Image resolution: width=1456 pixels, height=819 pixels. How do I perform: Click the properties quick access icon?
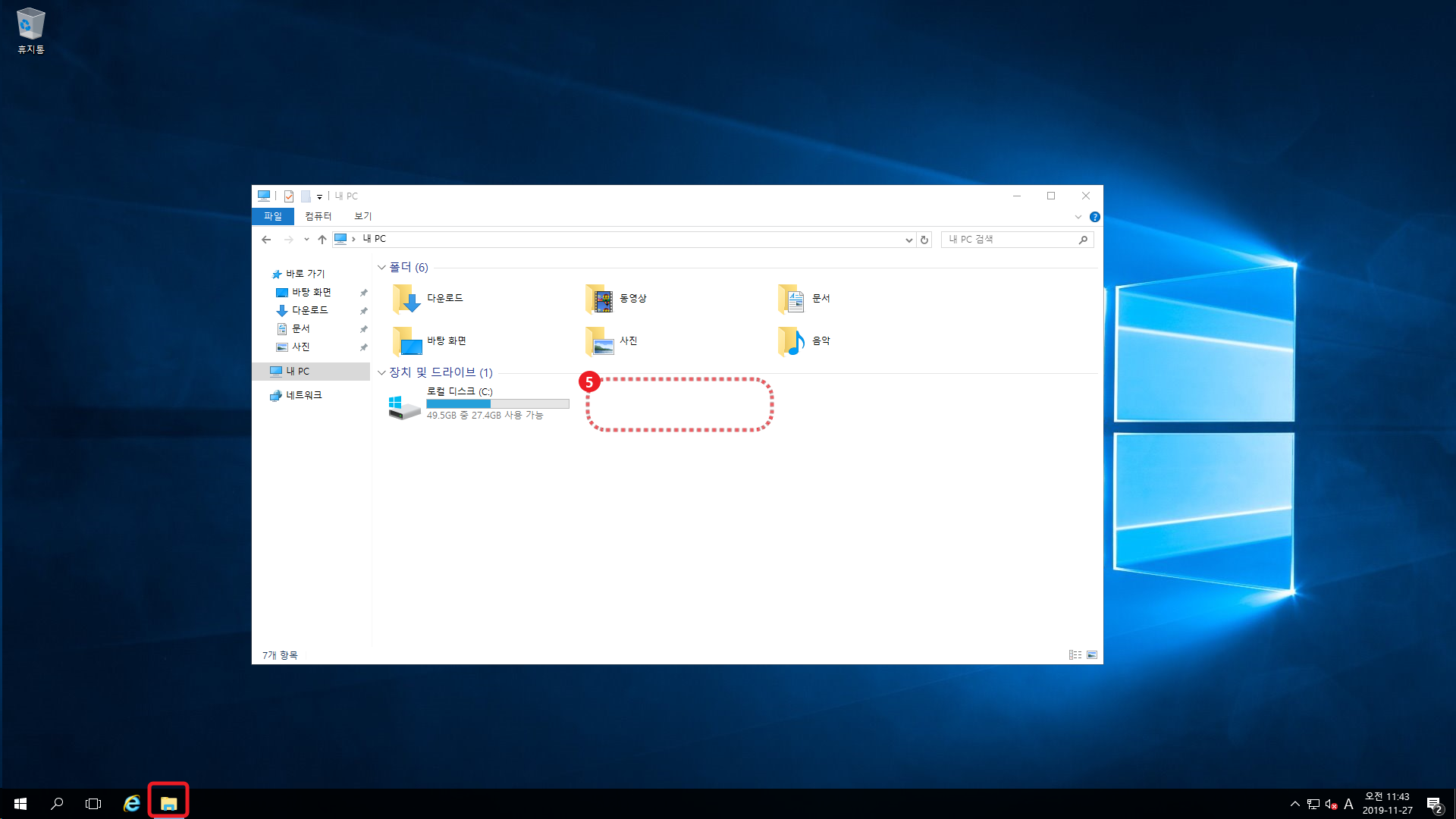coord(289,196)
